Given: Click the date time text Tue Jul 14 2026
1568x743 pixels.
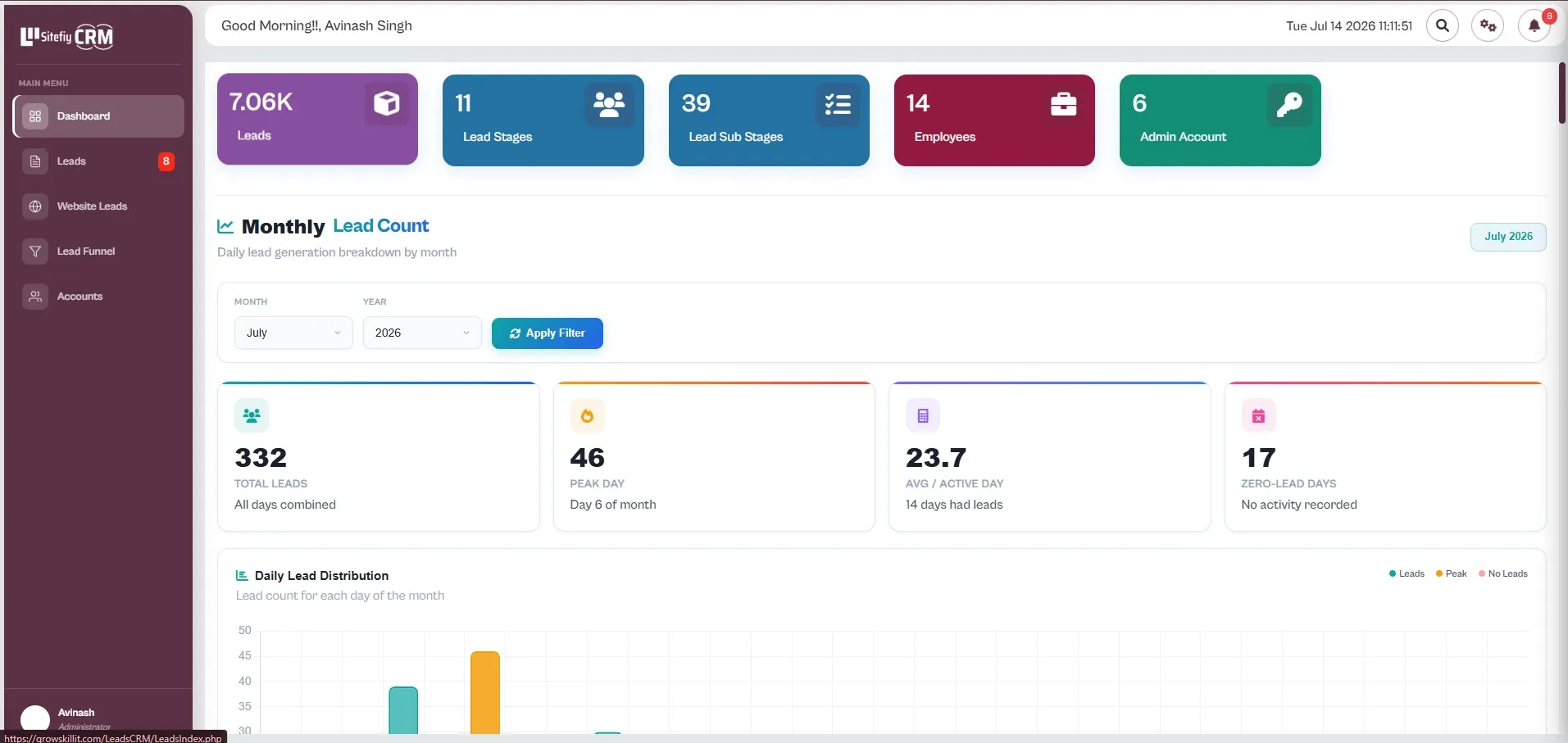Looking at the screenshot, I should [x=1349, y=26].
